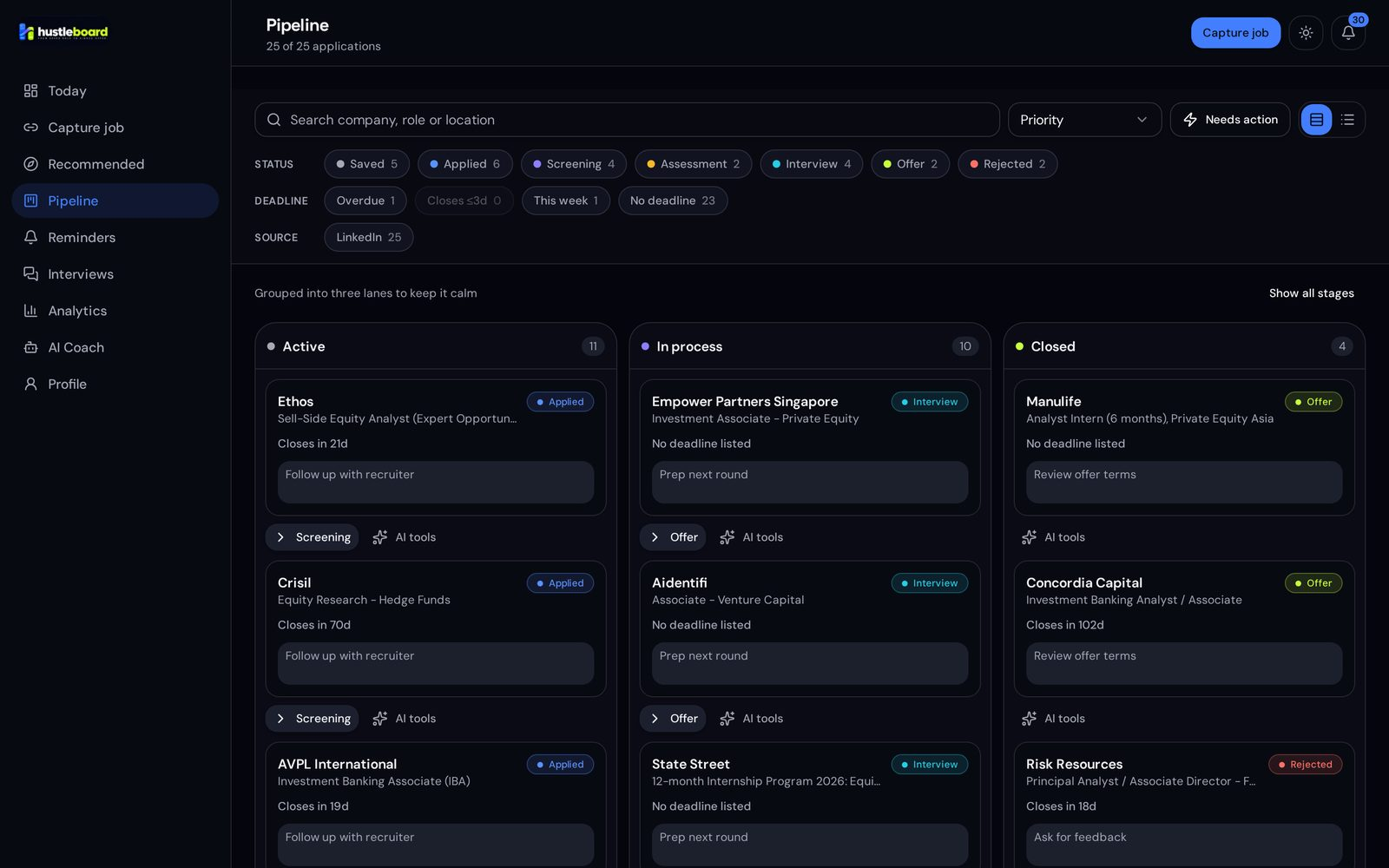
Task: Open AI tools for Aidentifi card
Action: 752,719
